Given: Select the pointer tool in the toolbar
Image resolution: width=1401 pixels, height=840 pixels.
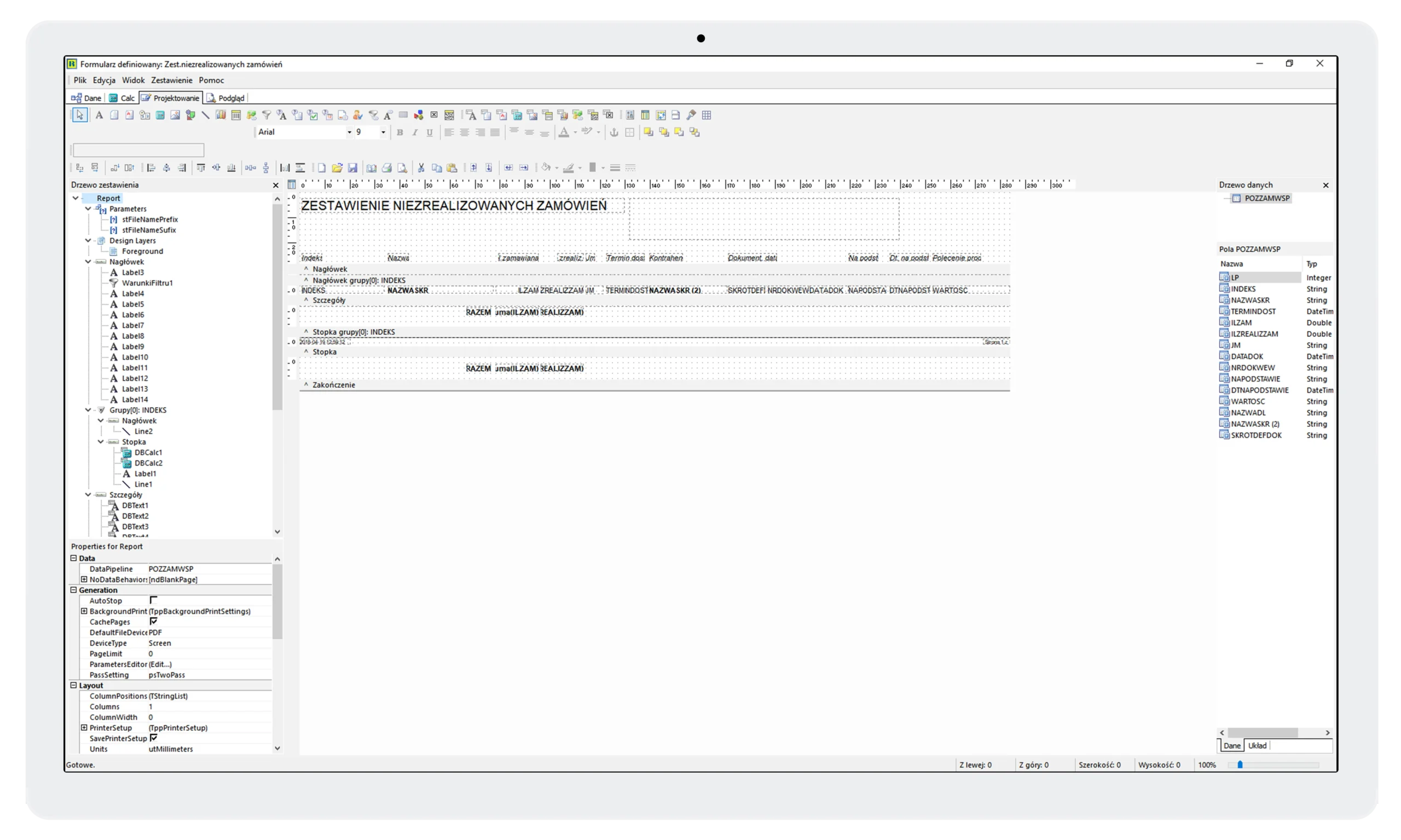Looking at the screenshot, I should tap(80, 115).
